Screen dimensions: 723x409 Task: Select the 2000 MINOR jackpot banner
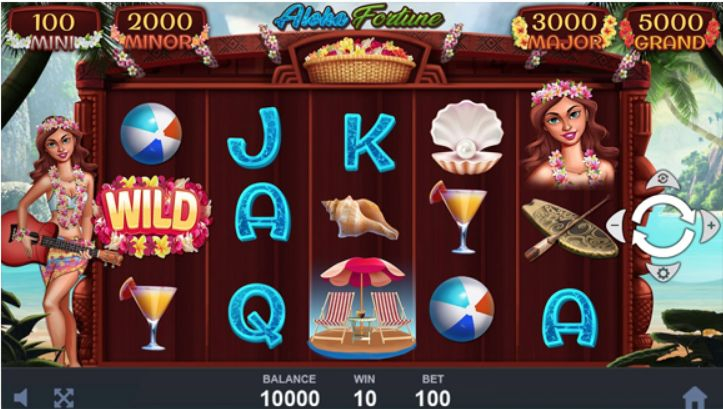click(160, 30)
